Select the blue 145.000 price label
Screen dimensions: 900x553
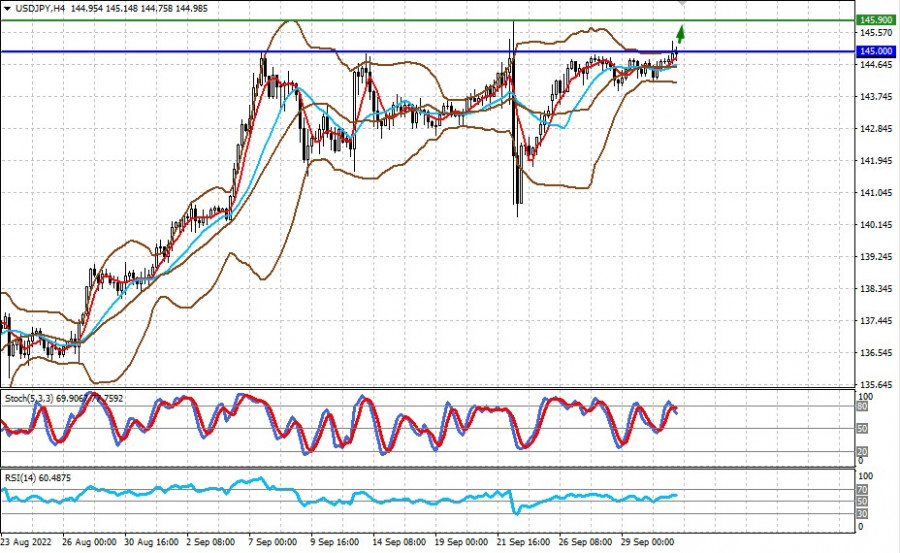coord(876,52)
